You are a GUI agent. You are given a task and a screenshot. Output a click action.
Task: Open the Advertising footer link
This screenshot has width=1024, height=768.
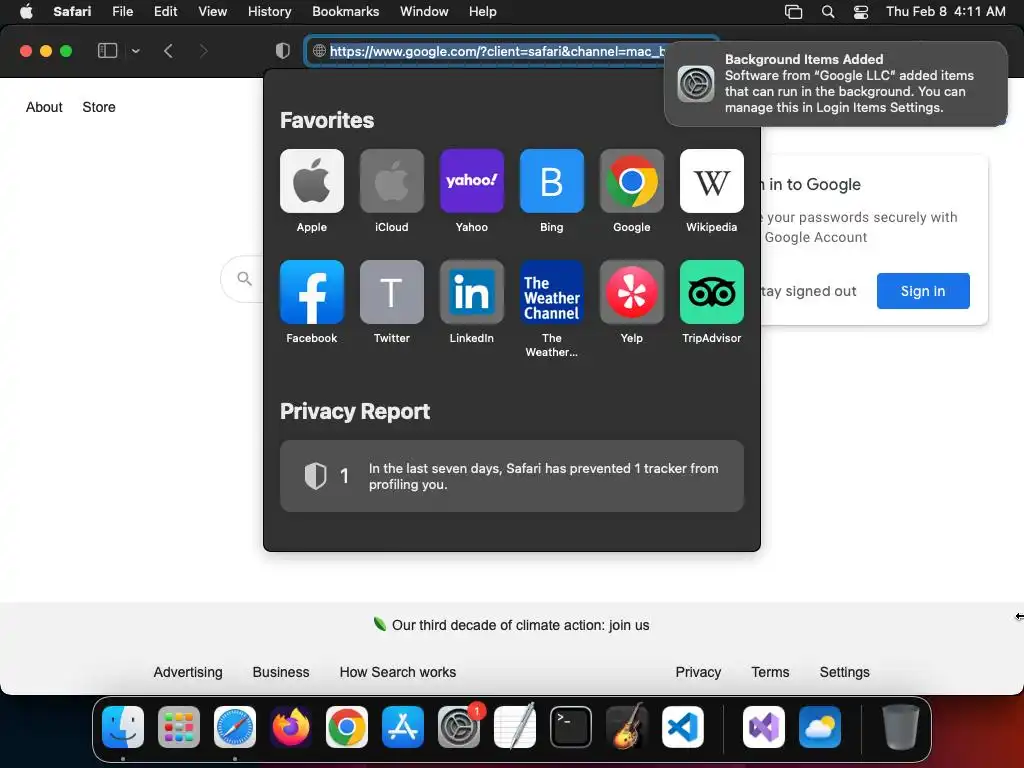click(188, 672)
